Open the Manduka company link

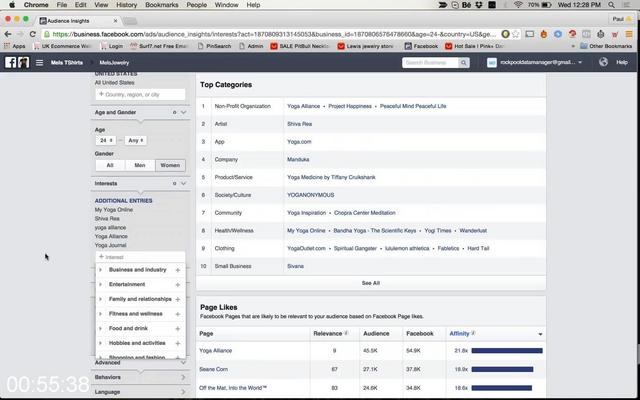[298, 160]
